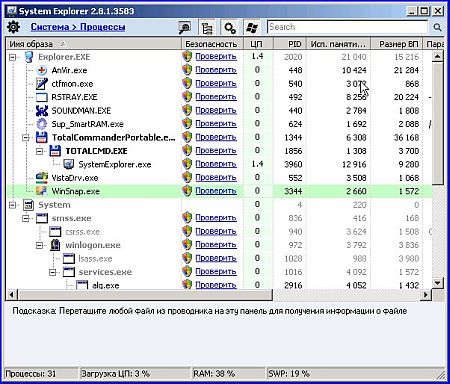The image size is (450, 384).
Task: Click Проверить link for ctfmon.exe
Action: [216, 83]
